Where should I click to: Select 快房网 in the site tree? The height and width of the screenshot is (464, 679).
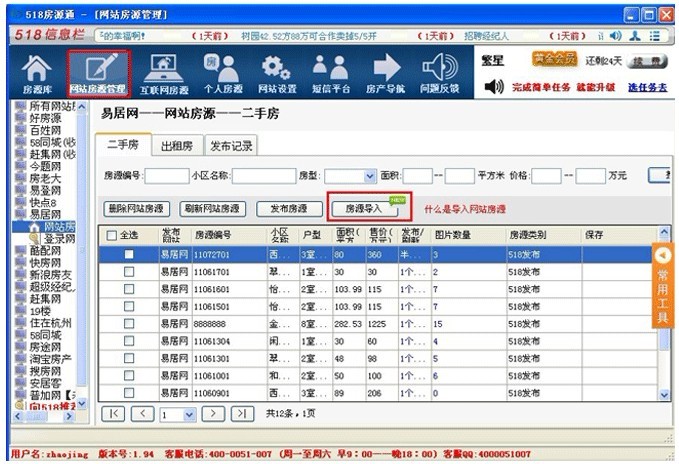(45, 263)
